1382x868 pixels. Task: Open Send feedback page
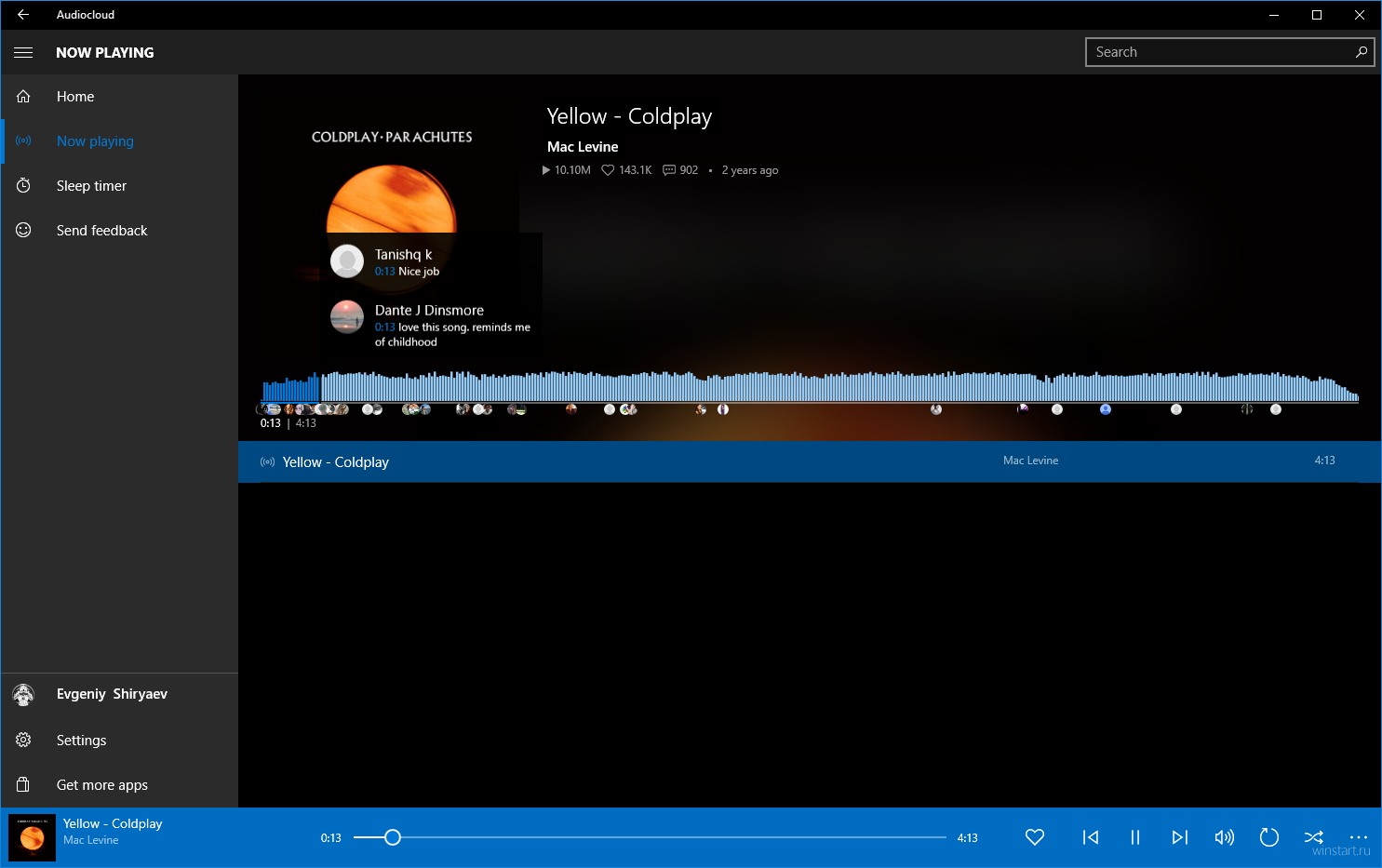click(x=119, y=231)
